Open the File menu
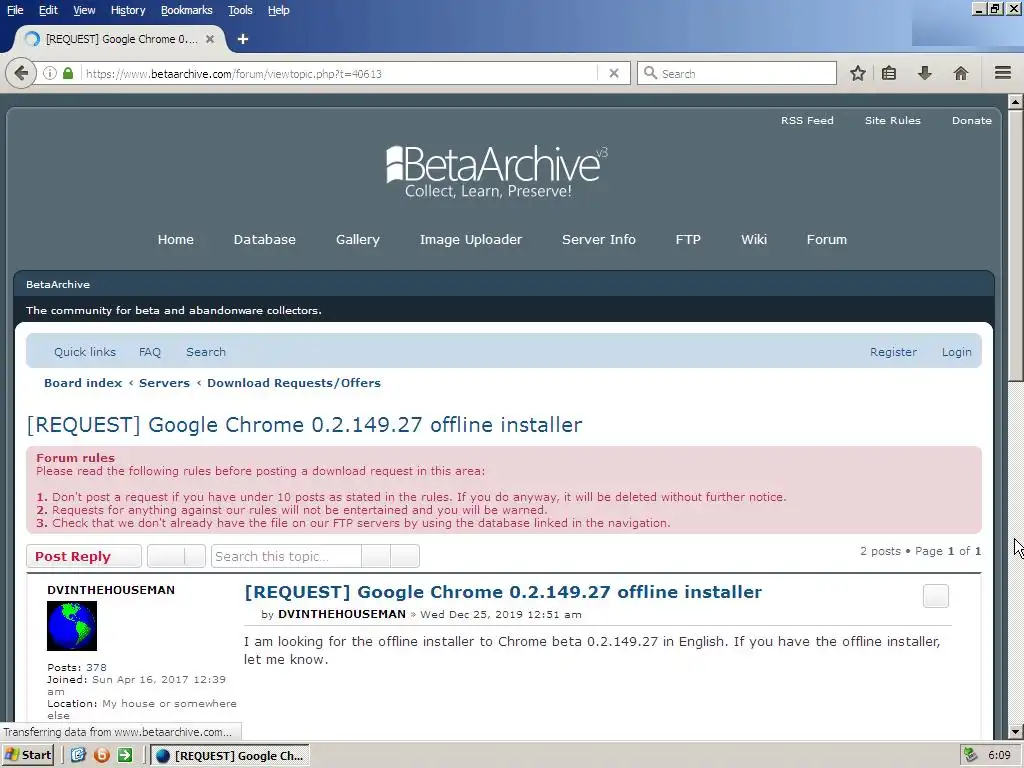Screen dimensions: 1024x768 [15, 10]
